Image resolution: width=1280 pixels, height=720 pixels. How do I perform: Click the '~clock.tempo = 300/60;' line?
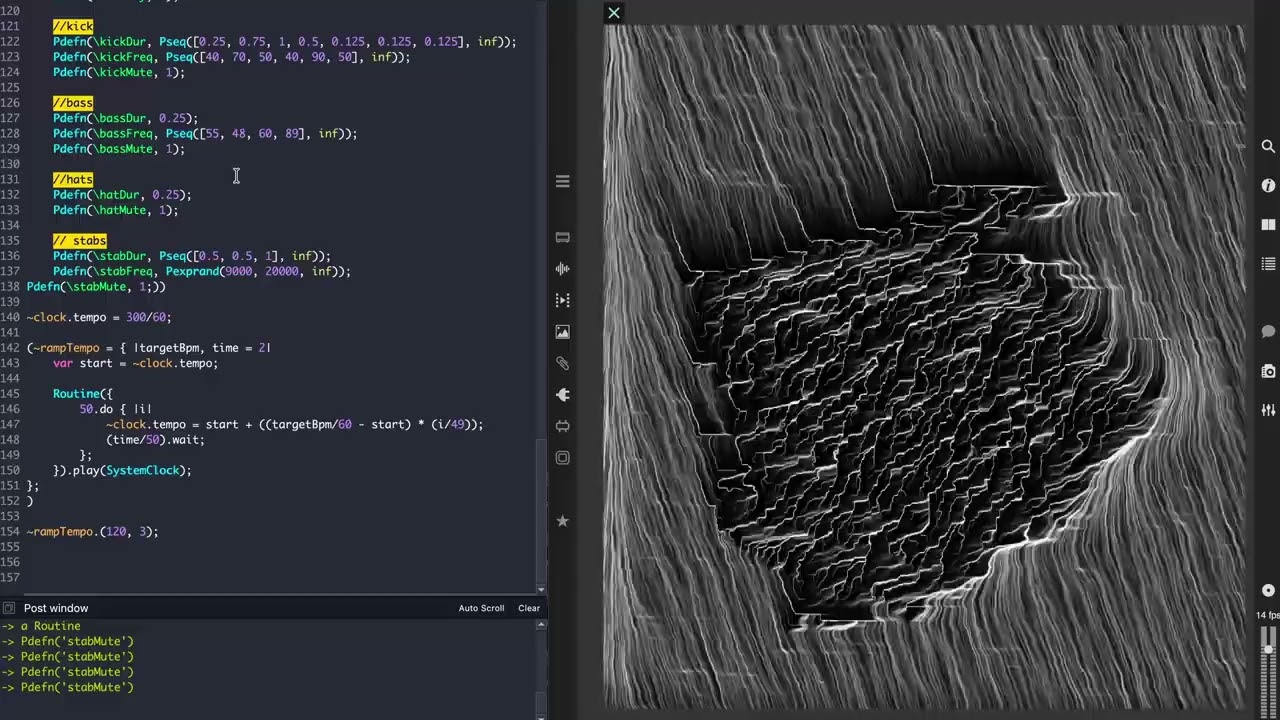click(99, 317)
